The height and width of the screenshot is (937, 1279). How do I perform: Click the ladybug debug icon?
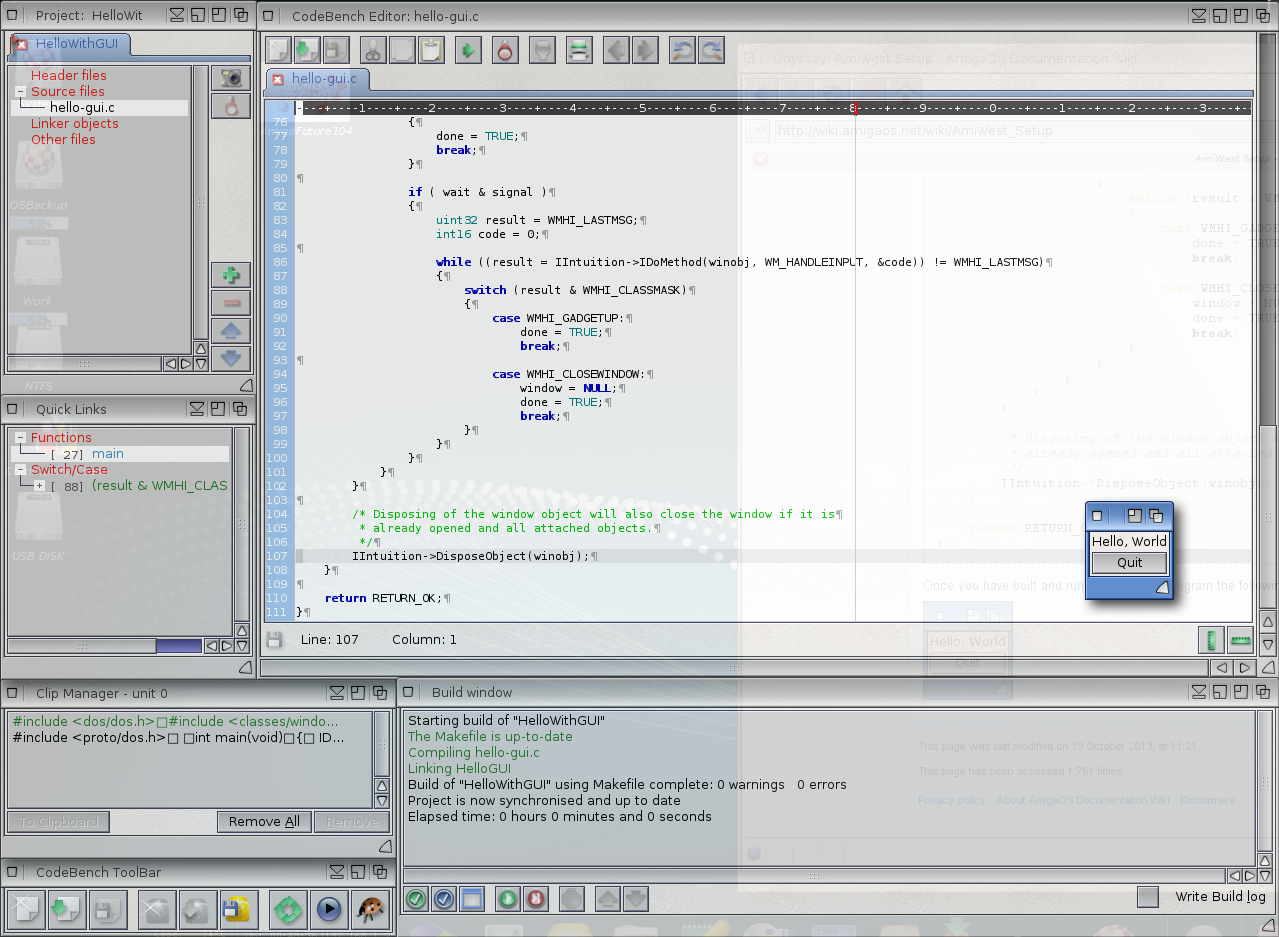tap(369, 910)
